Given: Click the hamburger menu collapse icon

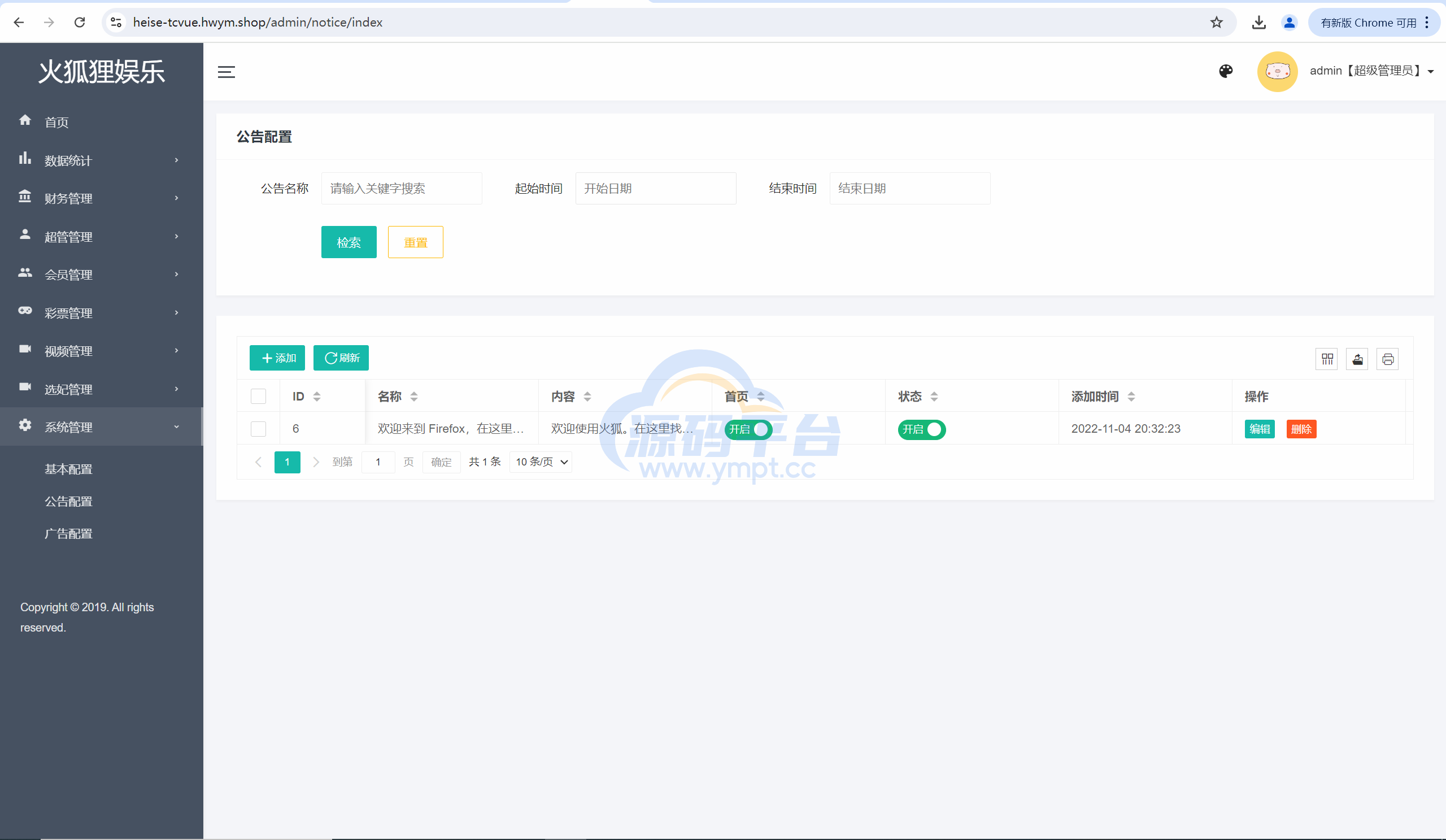Looking at the screenshot, I should pos(226,72).
